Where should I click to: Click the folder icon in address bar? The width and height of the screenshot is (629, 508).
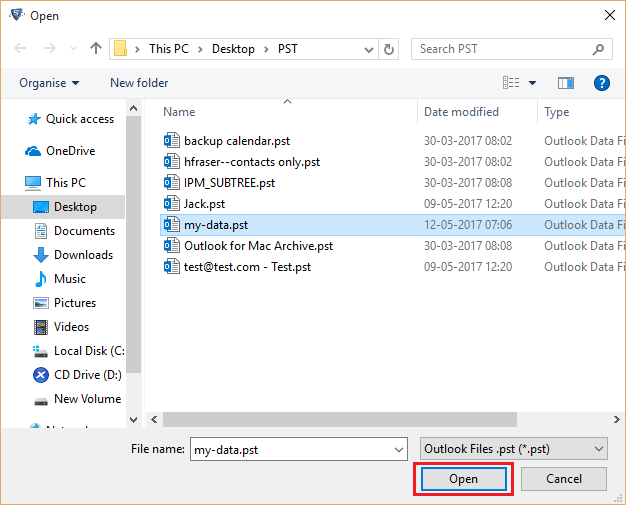click(120, 49)
